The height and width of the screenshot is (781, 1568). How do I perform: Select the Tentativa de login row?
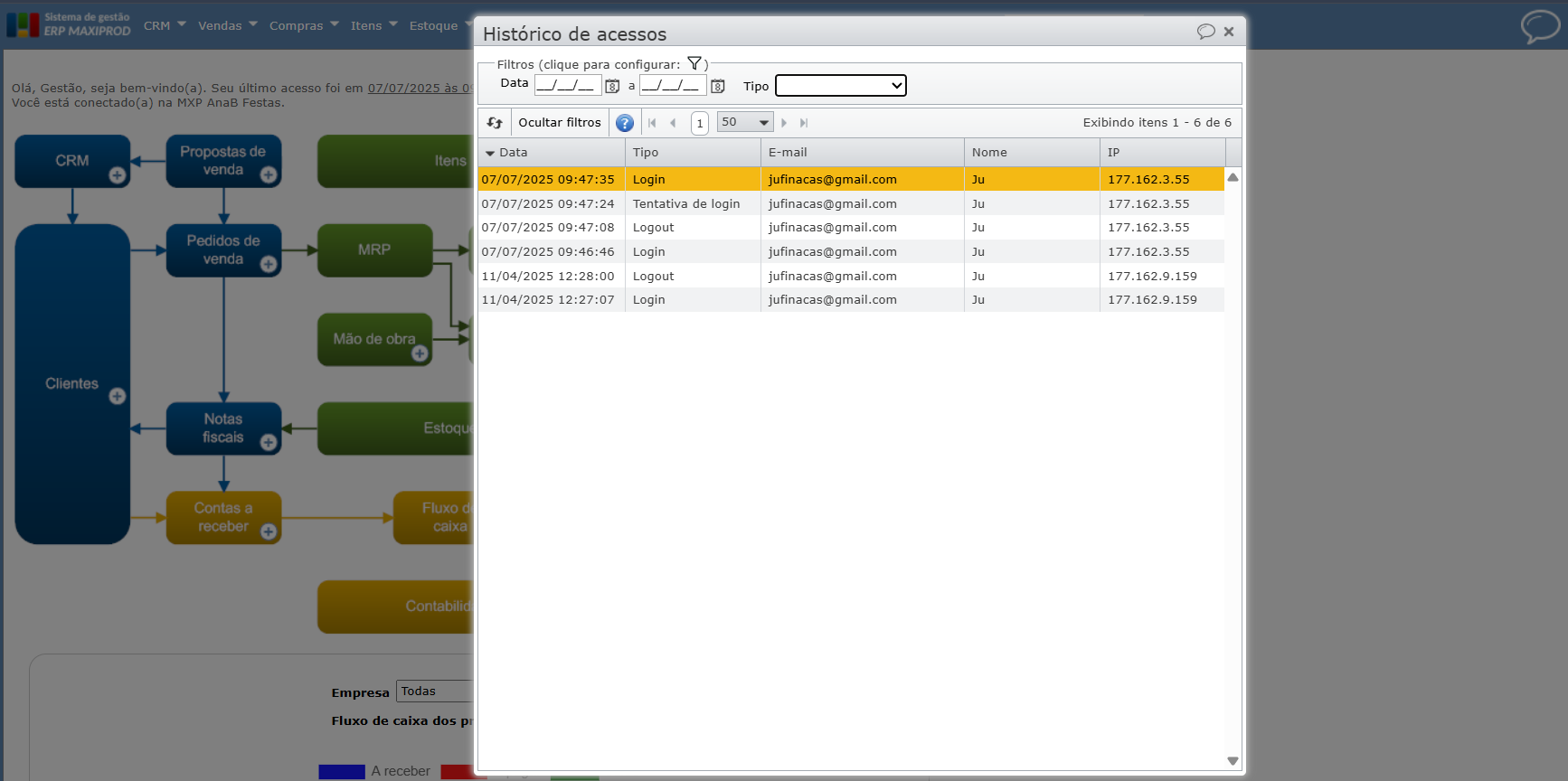point(685,204)
